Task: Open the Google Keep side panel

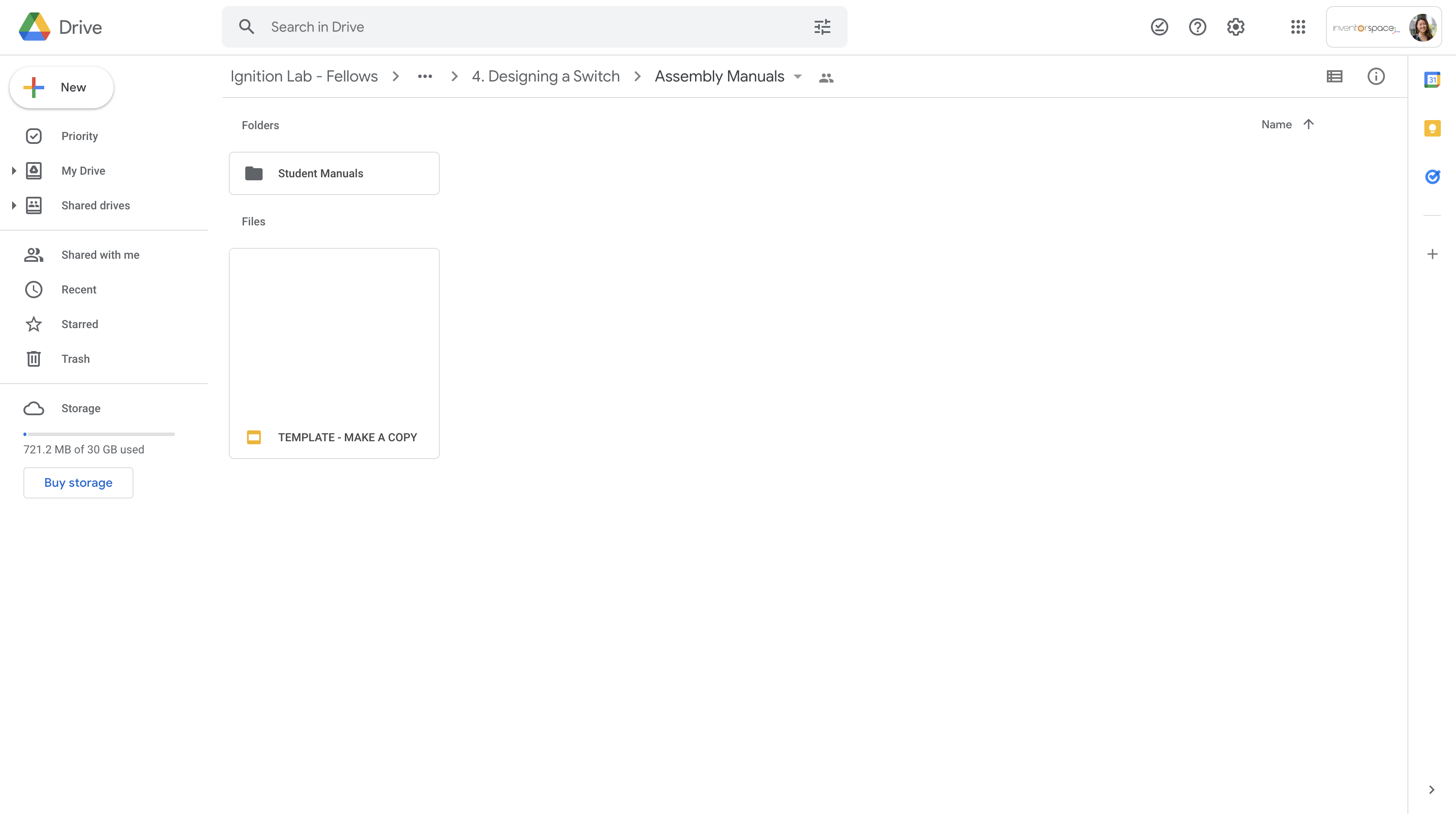Action: pyautogui.click(x=1432, y=128)
